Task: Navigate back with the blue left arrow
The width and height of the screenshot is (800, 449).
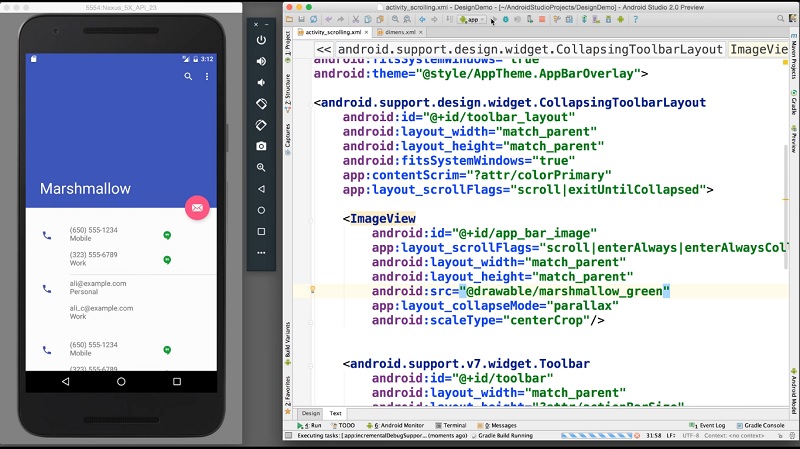Action: [422, 19]
